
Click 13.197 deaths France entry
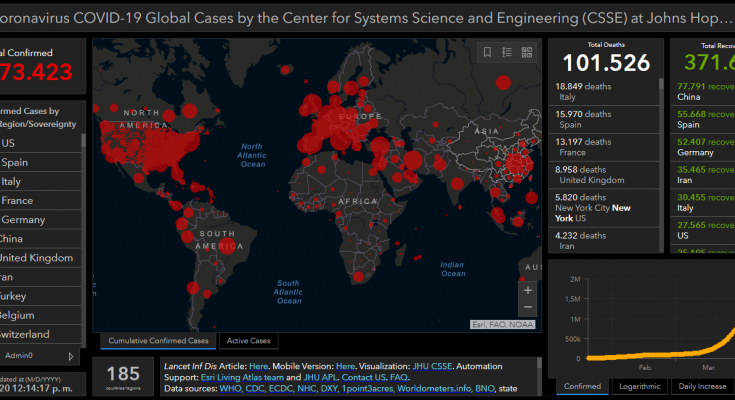(x=604, y=147)
